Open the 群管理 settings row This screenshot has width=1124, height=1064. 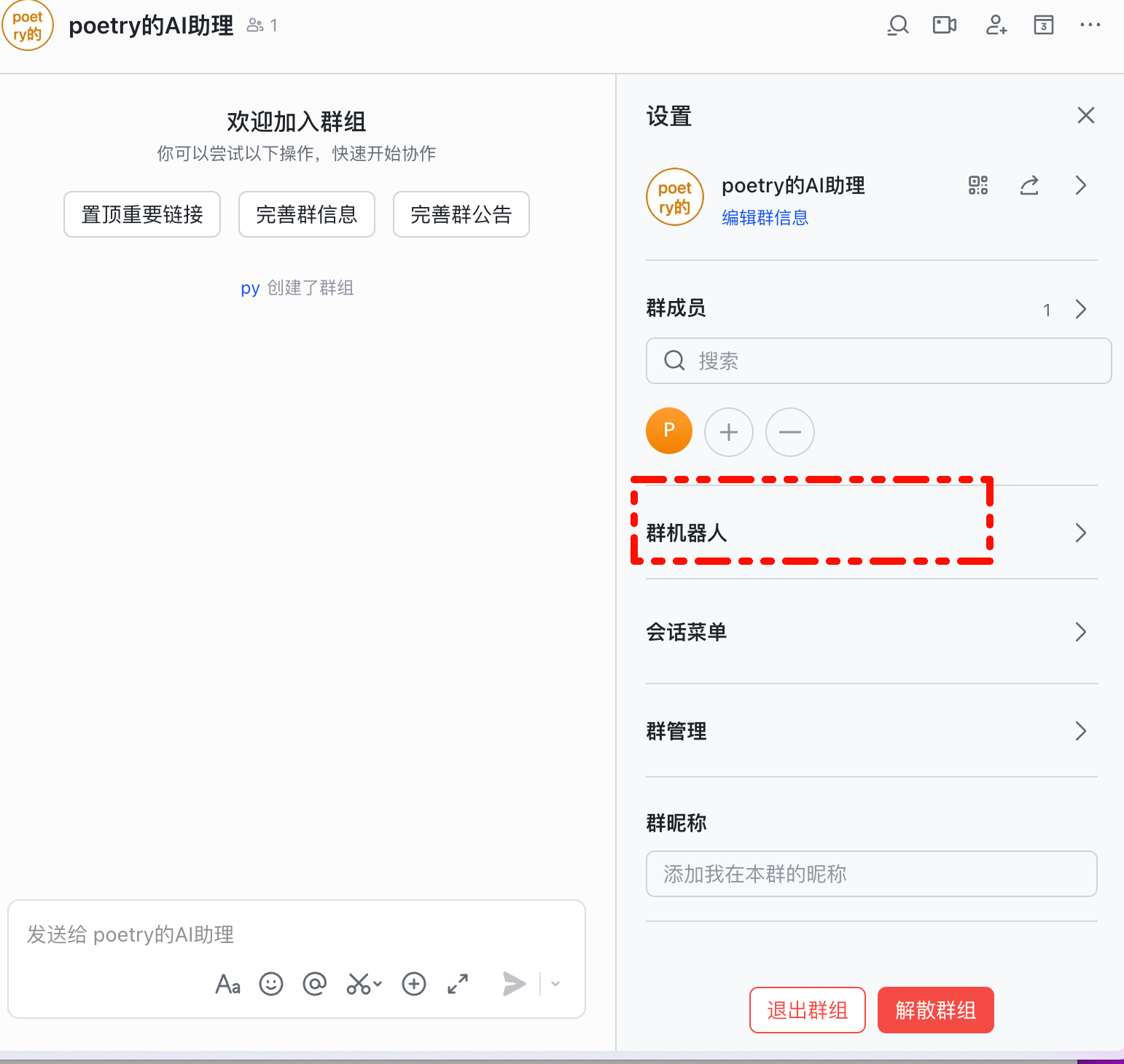pos(871,731)
